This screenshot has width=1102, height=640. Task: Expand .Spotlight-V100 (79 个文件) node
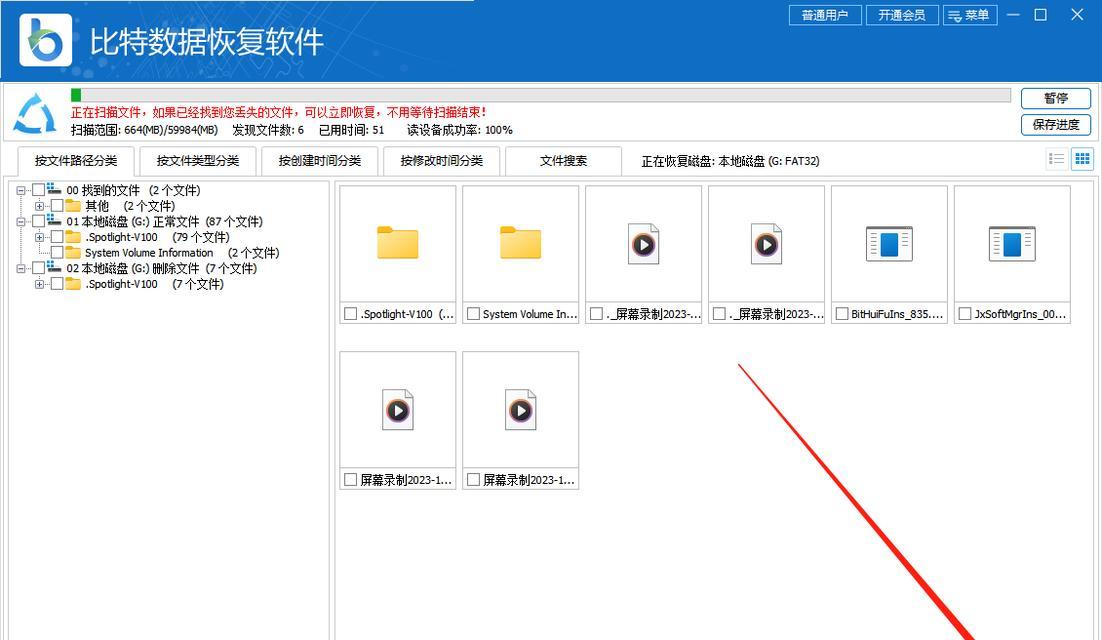[39, 237]
